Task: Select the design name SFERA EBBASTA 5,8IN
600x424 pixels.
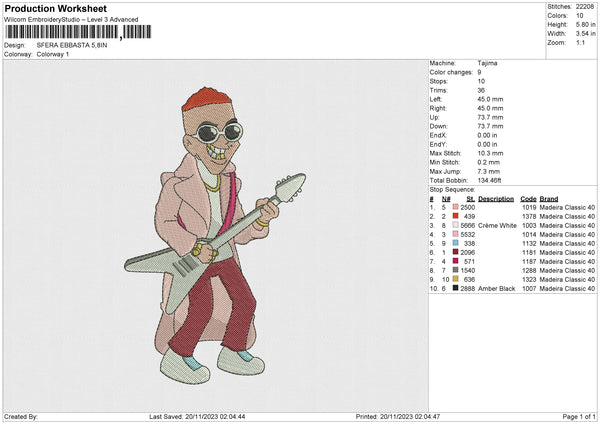Action: [x=72, y=45]
